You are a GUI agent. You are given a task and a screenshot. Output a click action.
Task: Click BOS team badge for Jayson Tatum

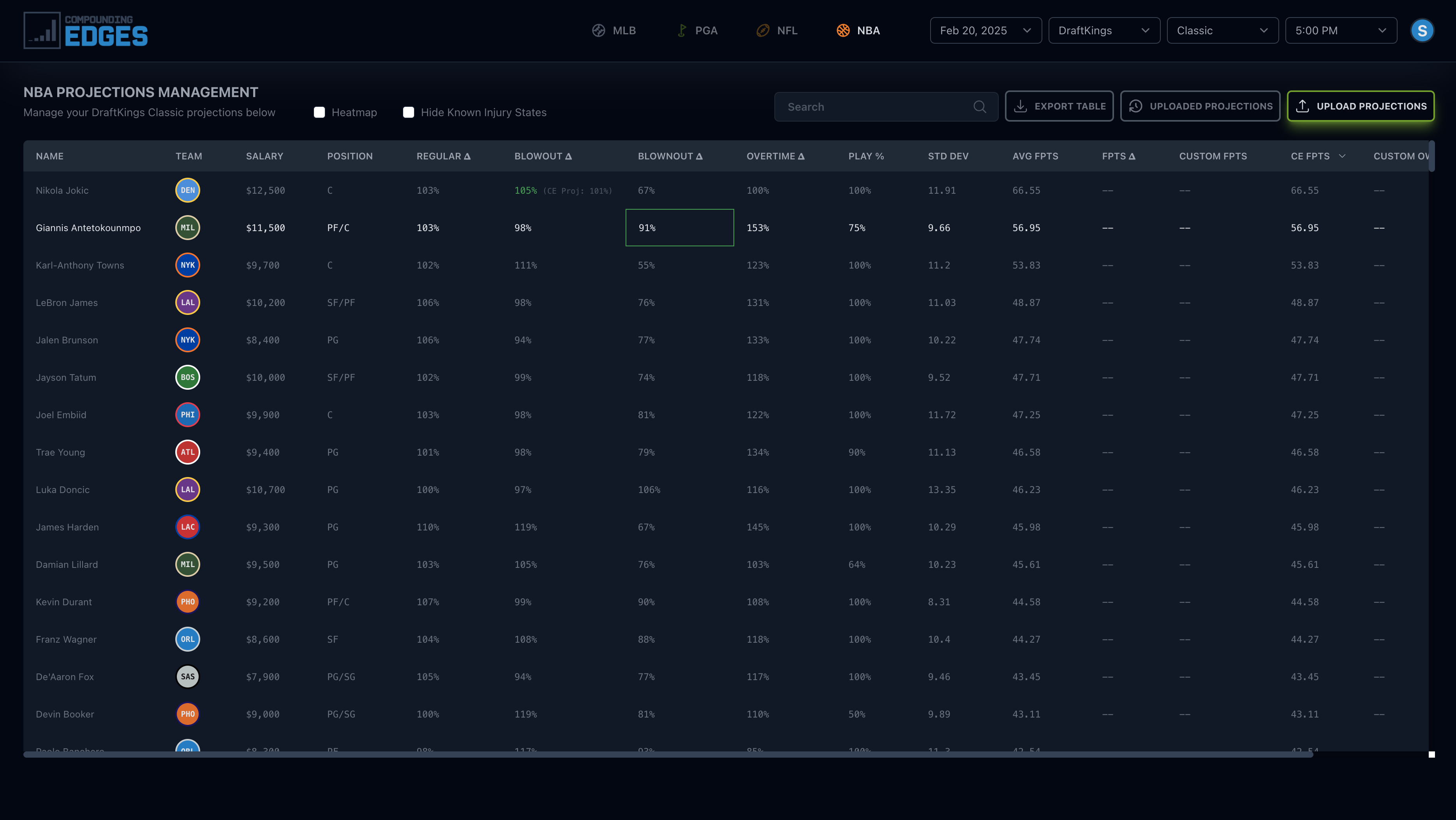(x=188, y=377)
